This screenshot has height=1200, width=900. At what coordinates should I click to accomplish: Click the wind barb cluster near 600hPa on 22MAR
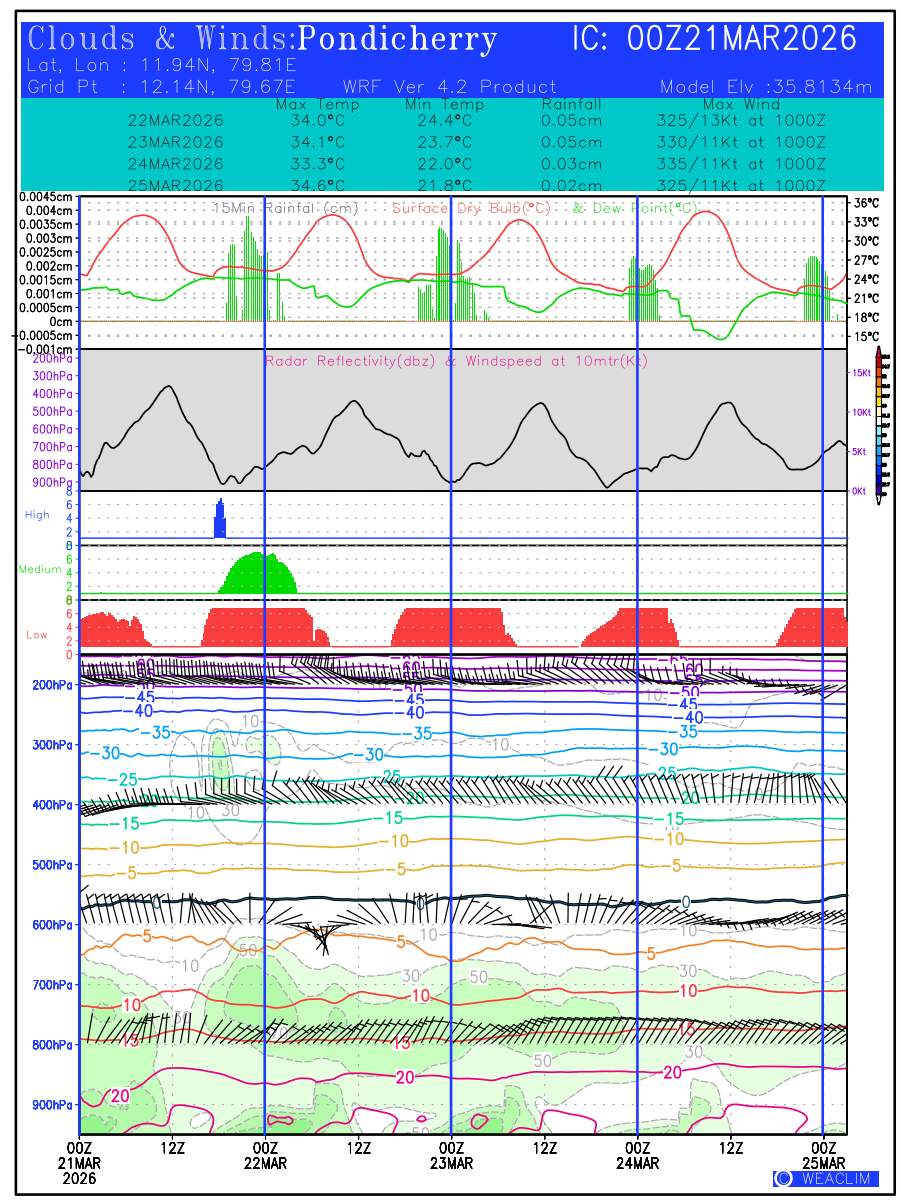pyautogui.click(x=321, y=936)
